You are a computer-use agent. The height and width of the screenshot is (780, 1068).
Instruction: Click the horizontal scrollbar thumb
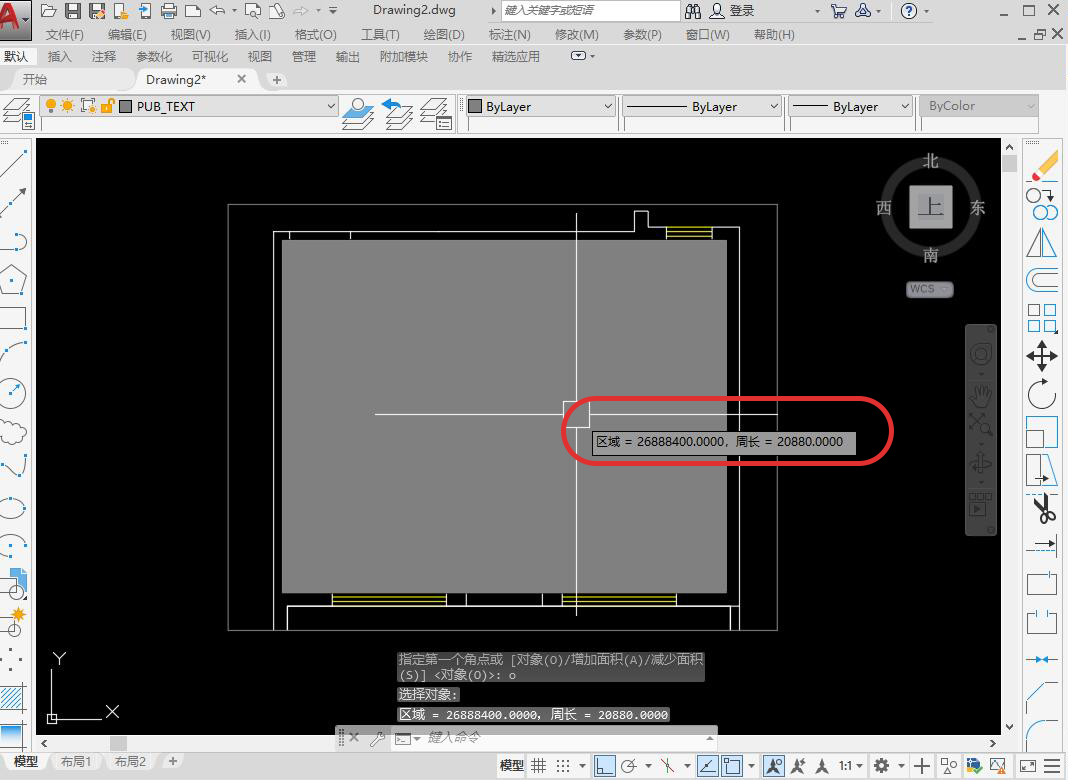click(119, 743)
